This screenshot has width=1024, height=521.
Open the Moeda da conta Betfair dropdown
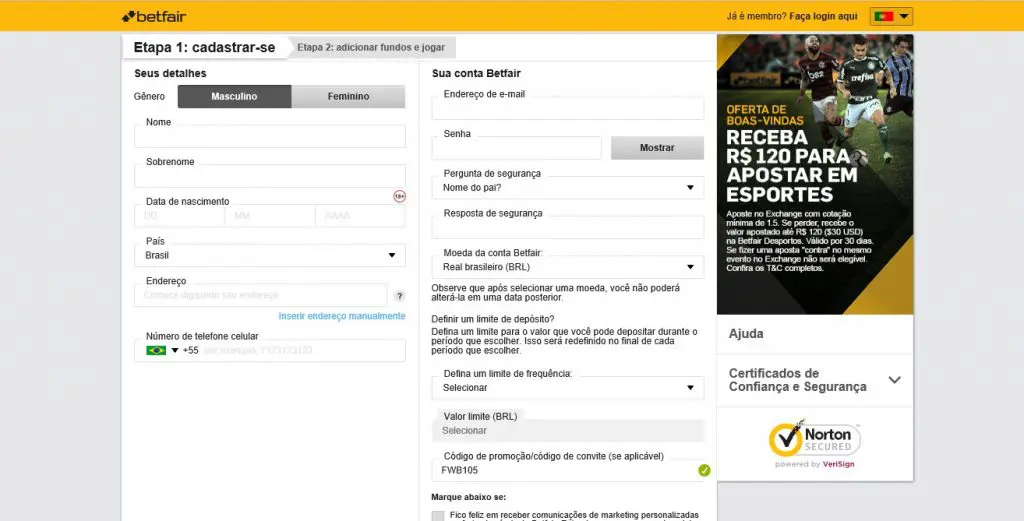[568, 267]
